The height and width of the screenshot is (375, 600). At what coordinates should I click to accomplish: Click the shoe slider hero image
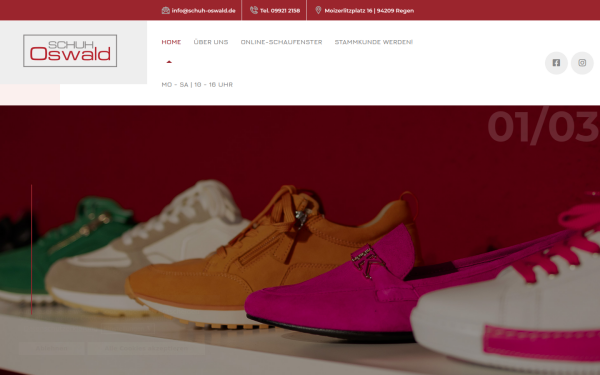[x=300, y=240]
